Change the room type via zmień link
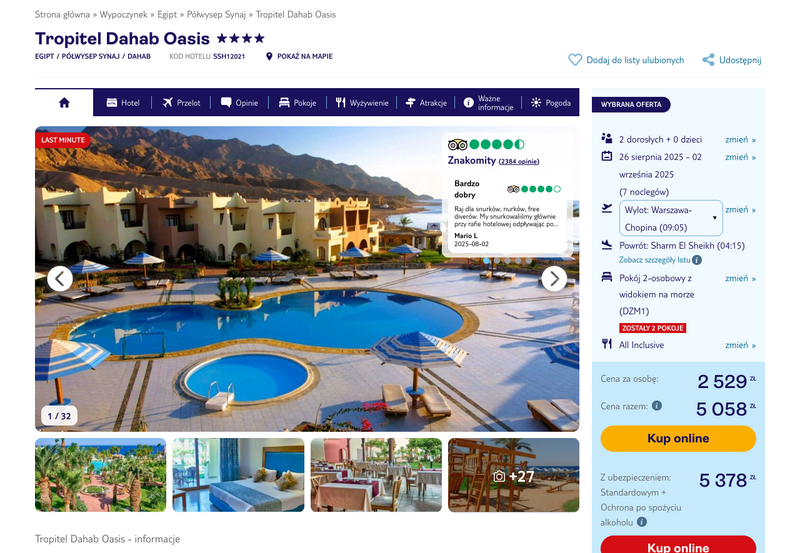The height and width of the screenshot is (553, 800). 740,278
